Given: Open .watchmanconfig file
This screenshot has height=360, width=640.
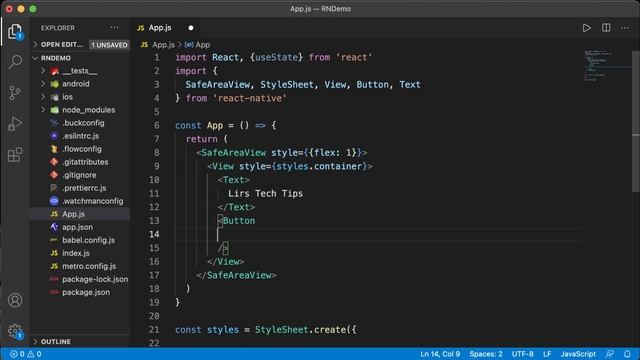Looking at the screenshot, I should click(x=93, y=201).
